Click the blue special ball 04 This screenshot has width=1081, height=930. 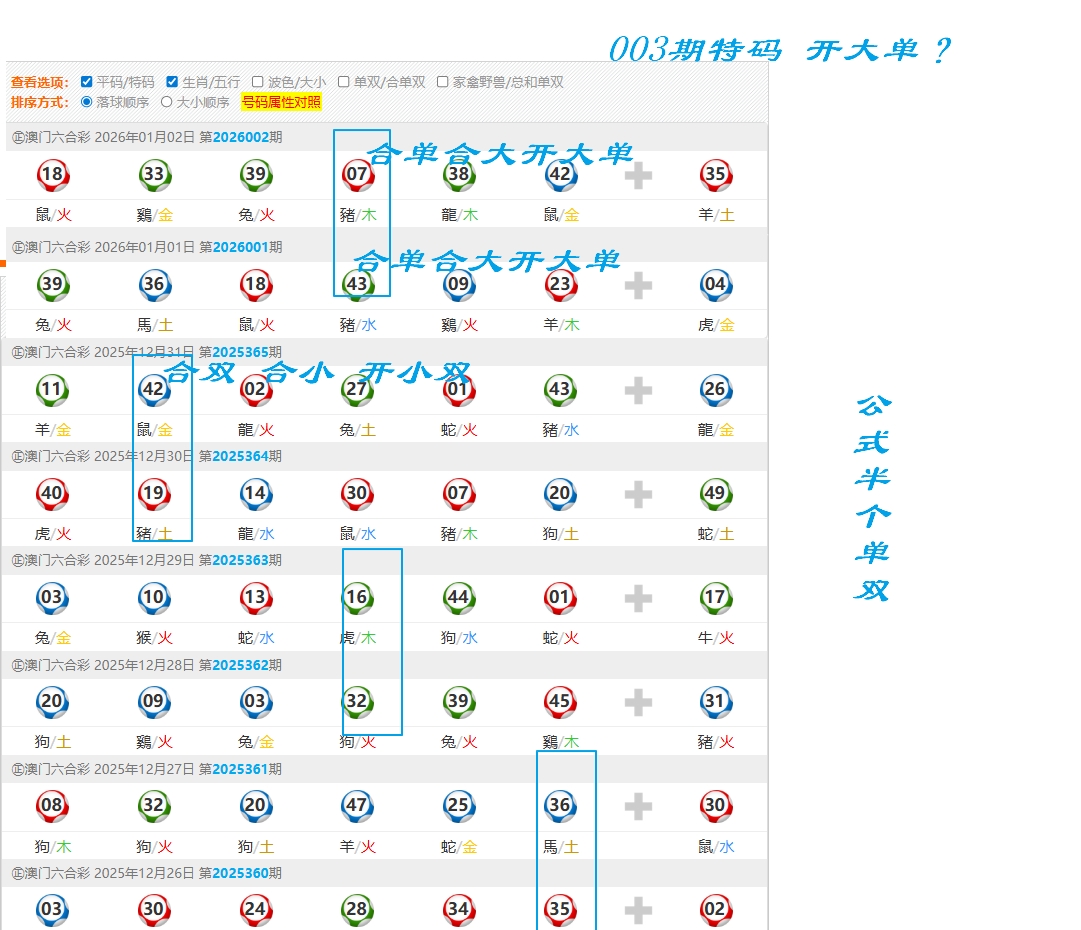coord(714,284)
